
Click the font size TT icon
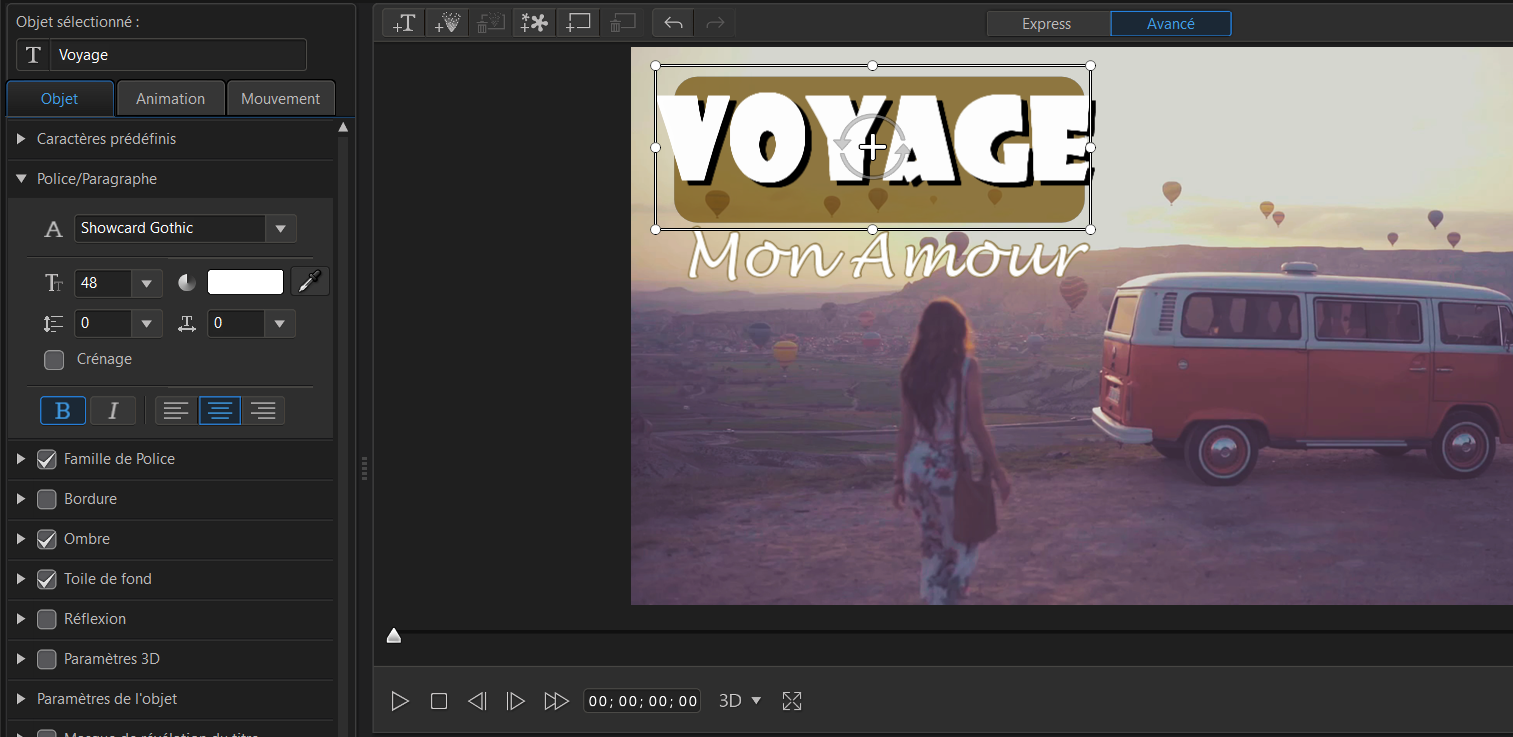54,283
